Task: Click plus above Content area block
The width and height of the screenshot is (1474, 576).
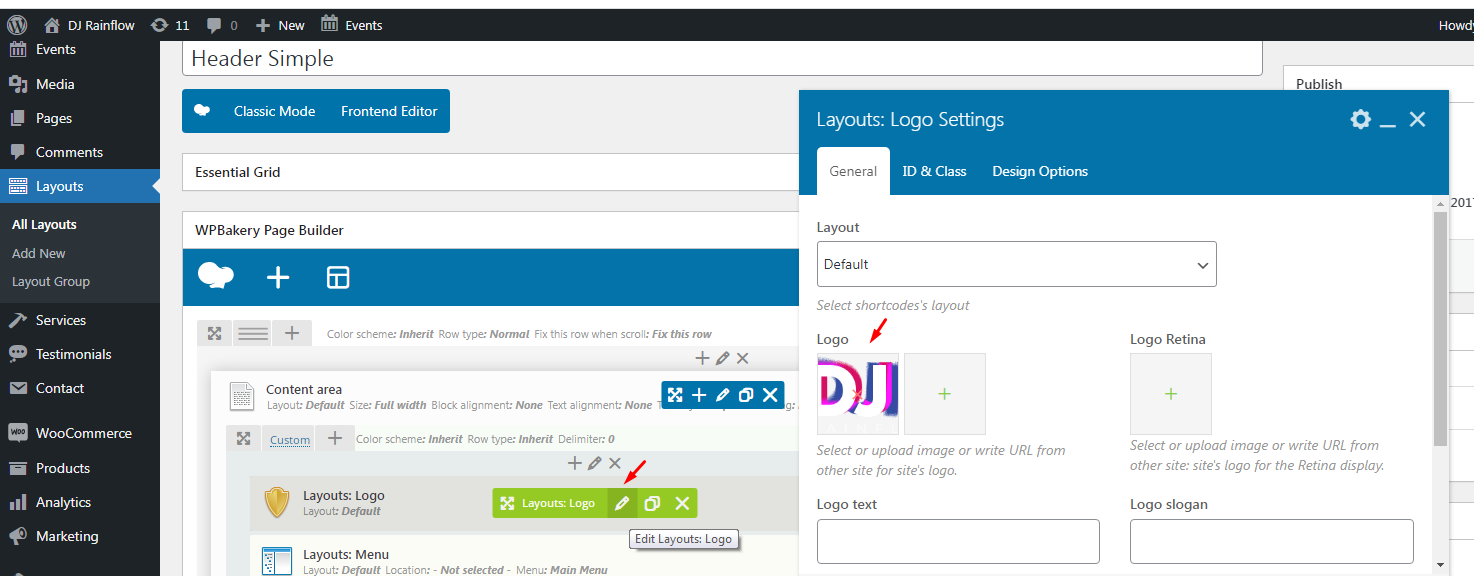Action: (702, 358)
